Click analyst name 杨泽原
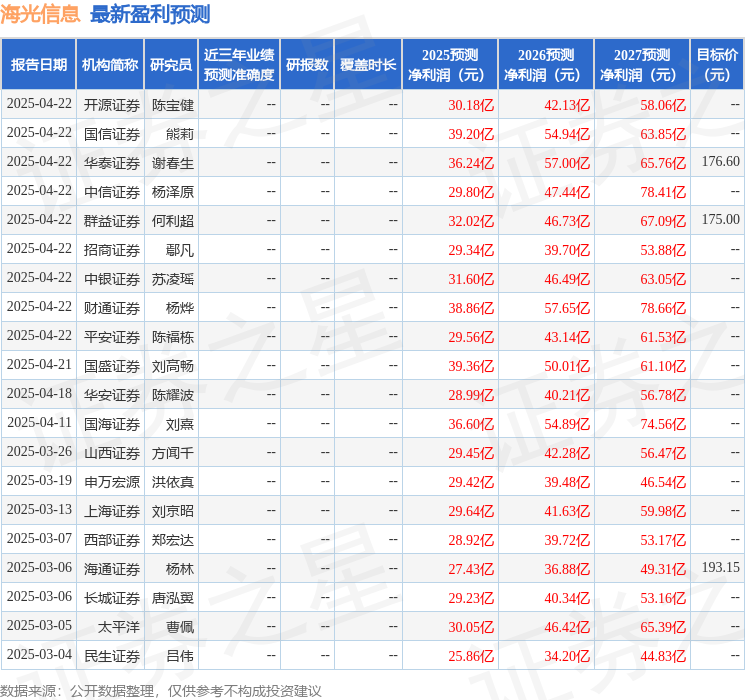Screen dimensions: 745x700 [172, 192]
